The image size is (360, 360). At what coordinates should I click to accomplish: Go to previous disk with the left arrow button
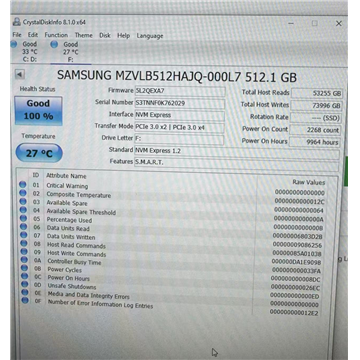coord(20,74)
